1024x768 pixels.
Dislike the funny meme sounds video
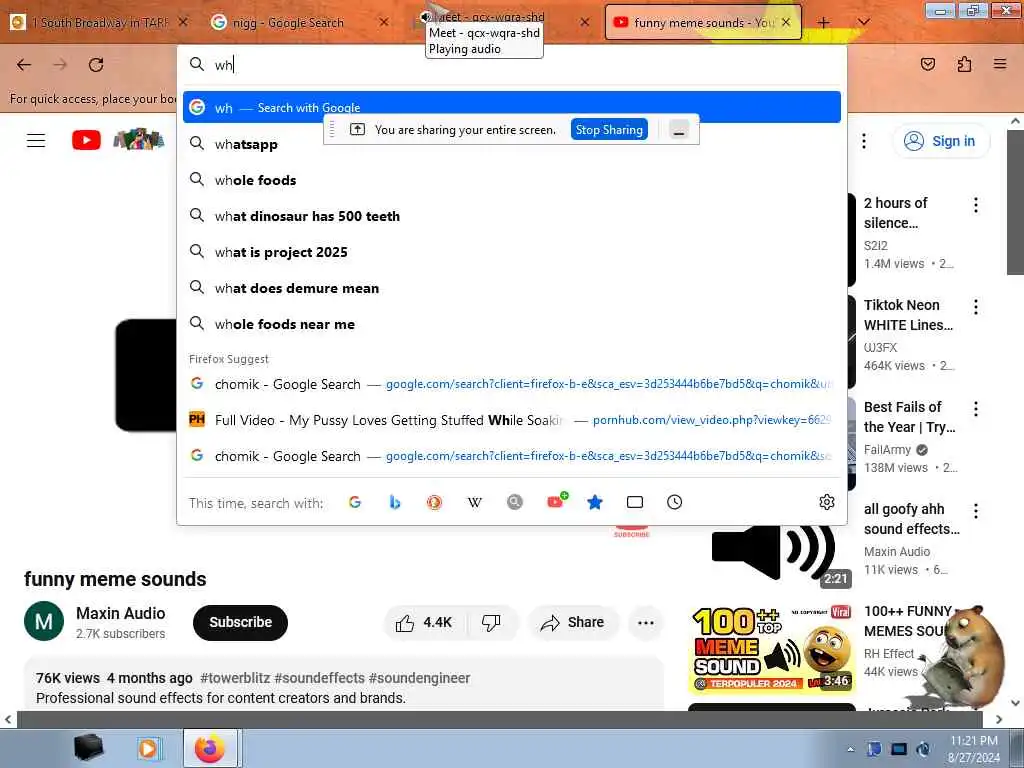tap(491, 622)
